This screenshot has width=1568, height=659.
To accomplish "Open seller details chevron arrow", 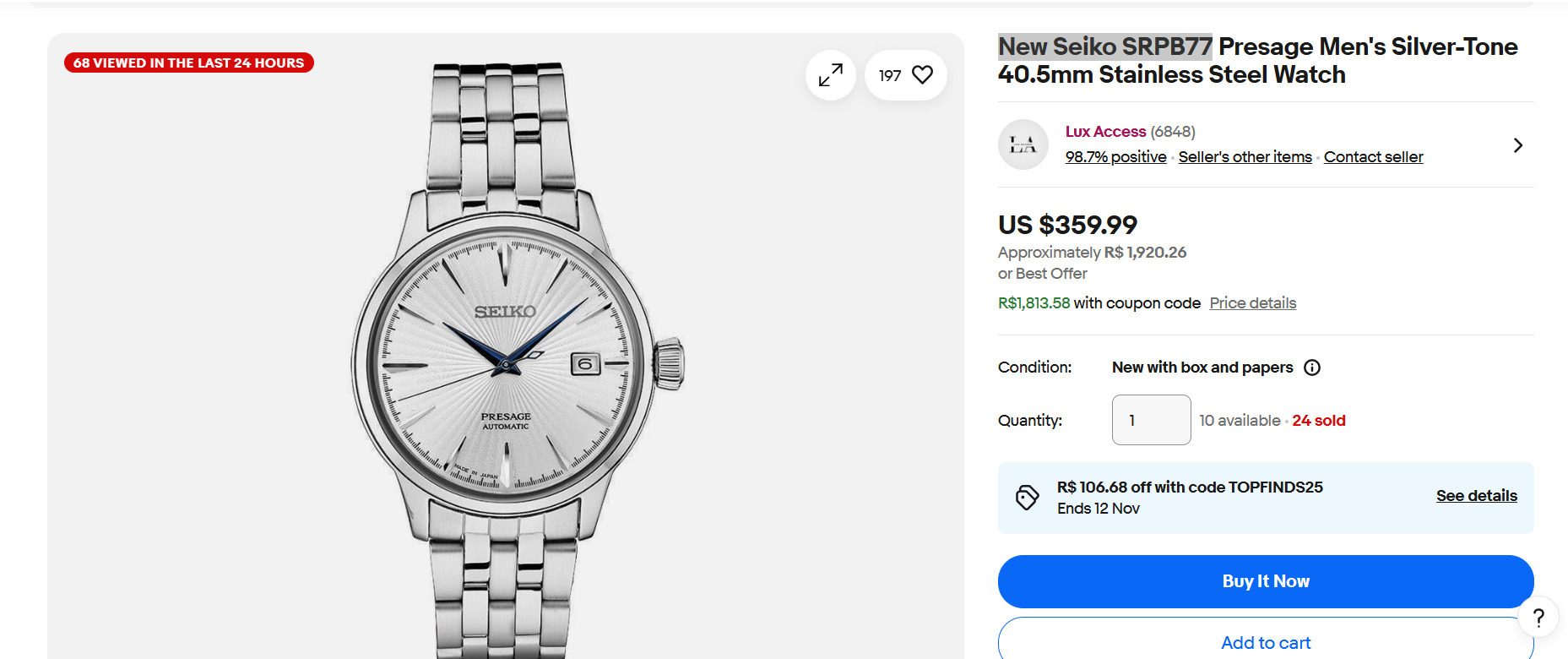I will click(x=1517, y=145).
